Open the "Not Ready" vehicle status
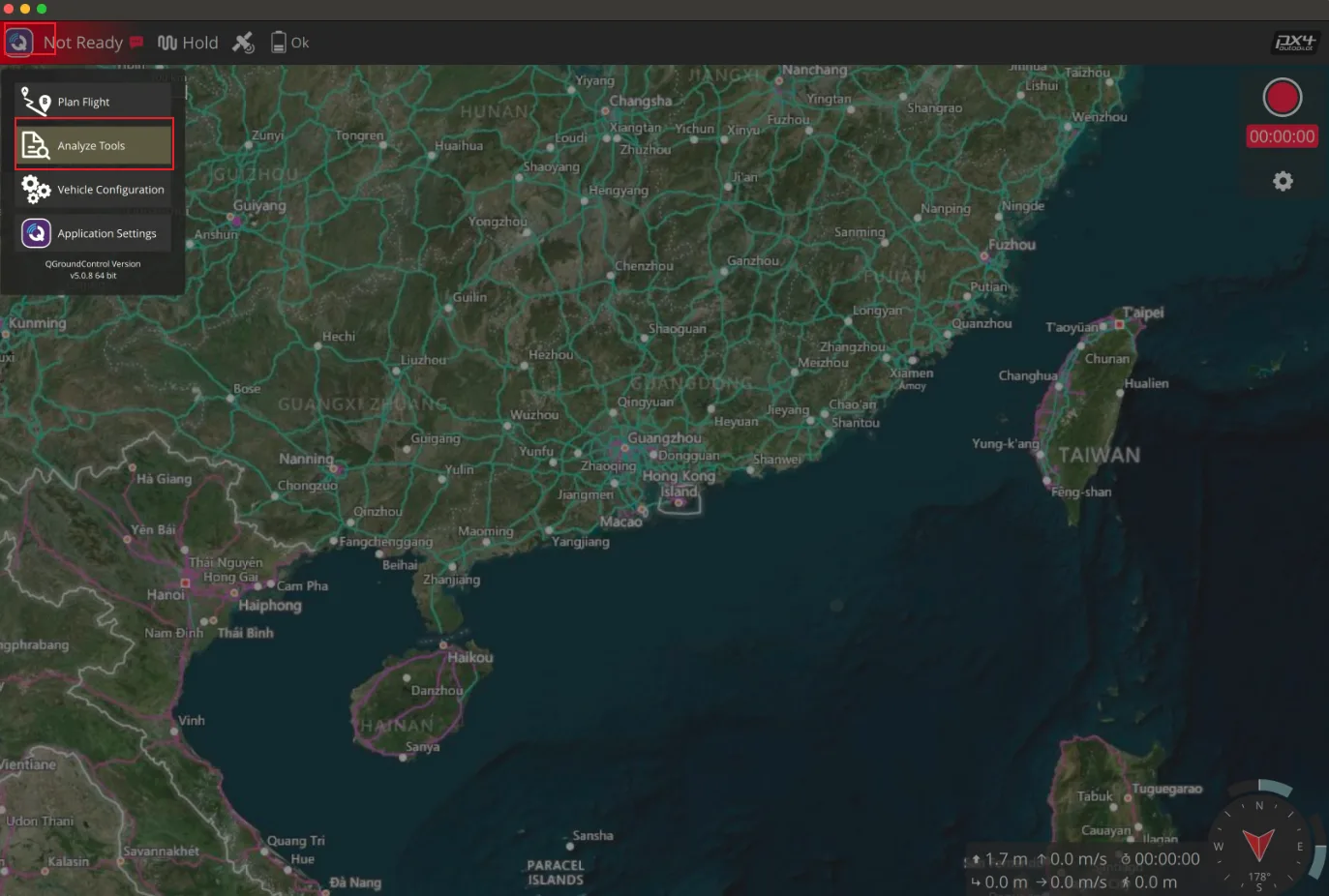Image resolution: width=1329 pixels, height=896 pixels. 83,43
